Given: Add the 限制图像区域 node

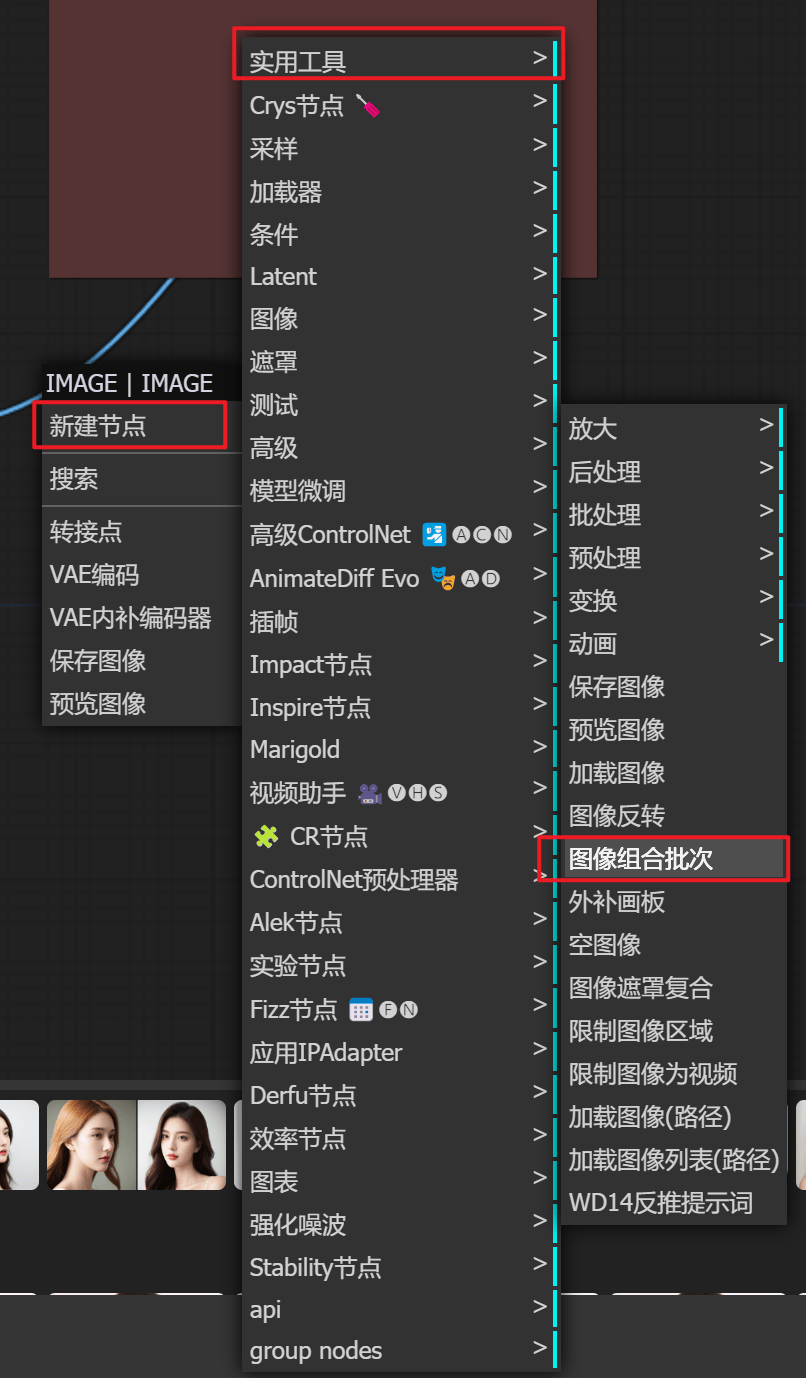Looking at the screenshot, I should (673, 1030).
